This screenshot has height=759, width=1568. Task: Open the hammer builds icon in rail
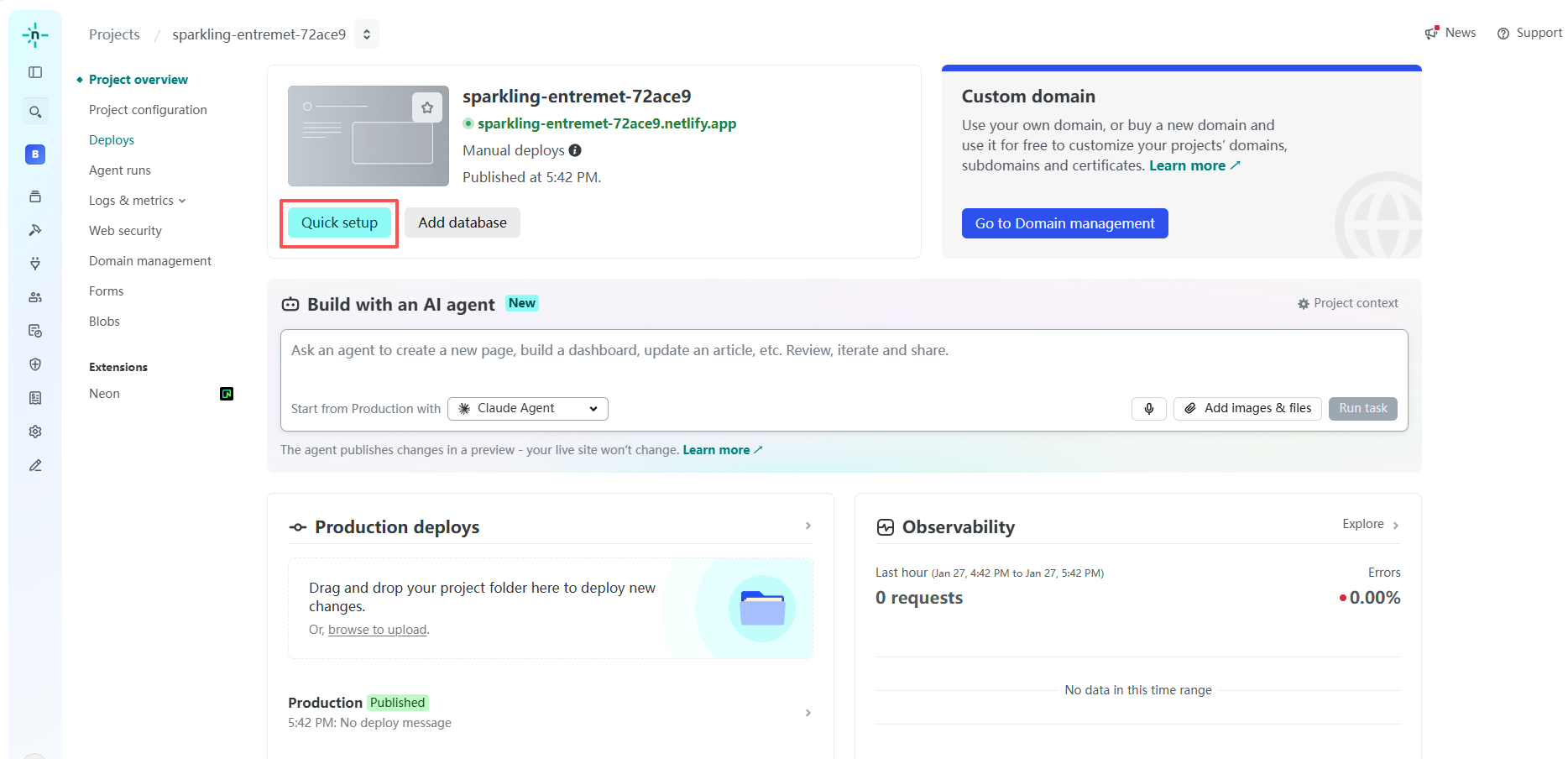point(35,230)
